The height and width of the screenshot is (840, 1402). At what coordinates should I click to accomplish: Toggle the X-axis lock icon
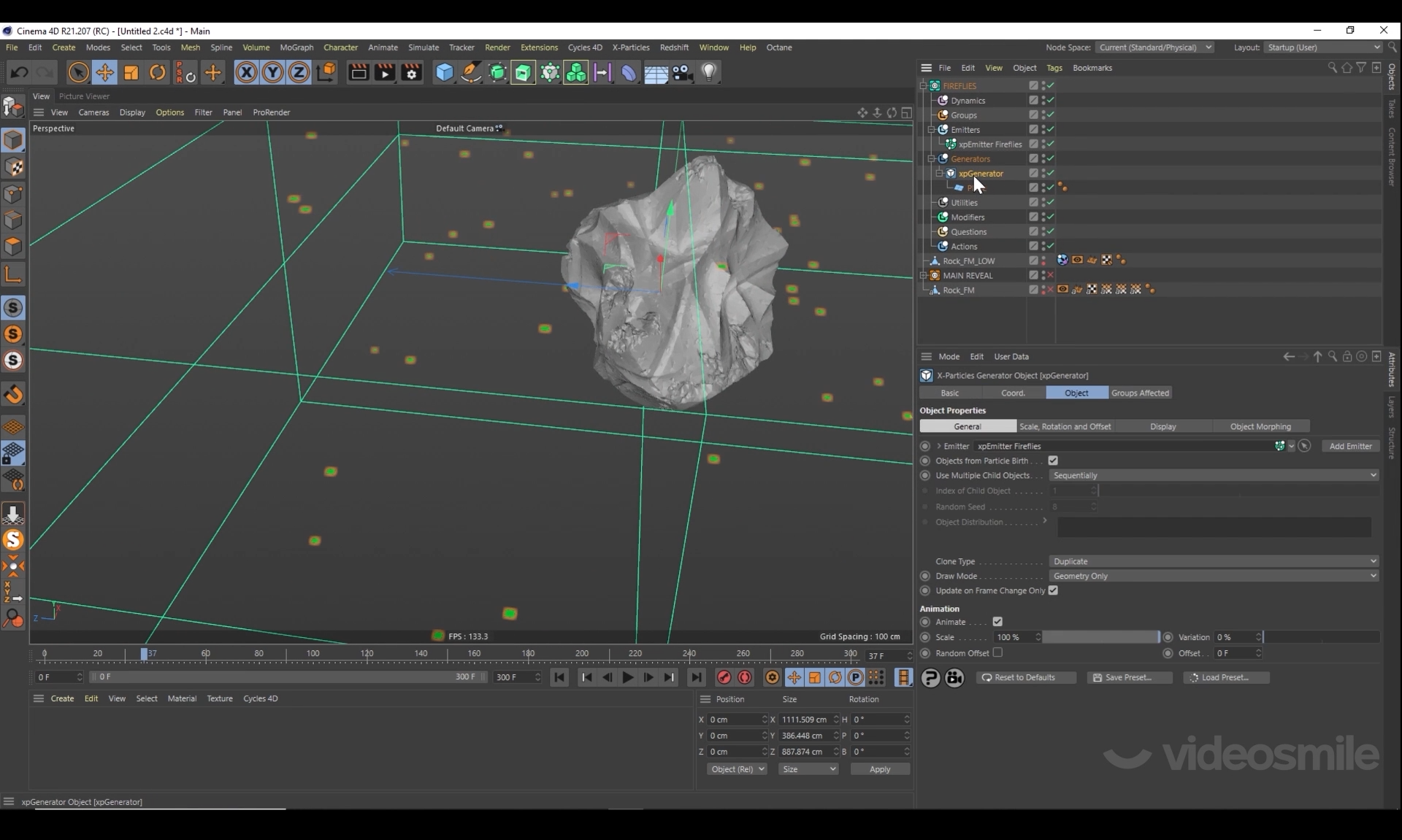[246, 72]
